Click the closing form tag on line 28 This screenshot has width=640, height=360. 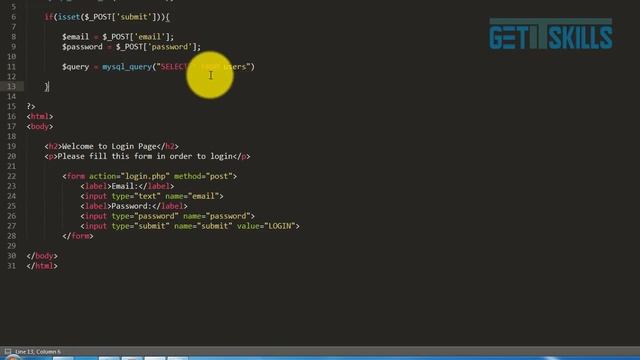point(78,236)
